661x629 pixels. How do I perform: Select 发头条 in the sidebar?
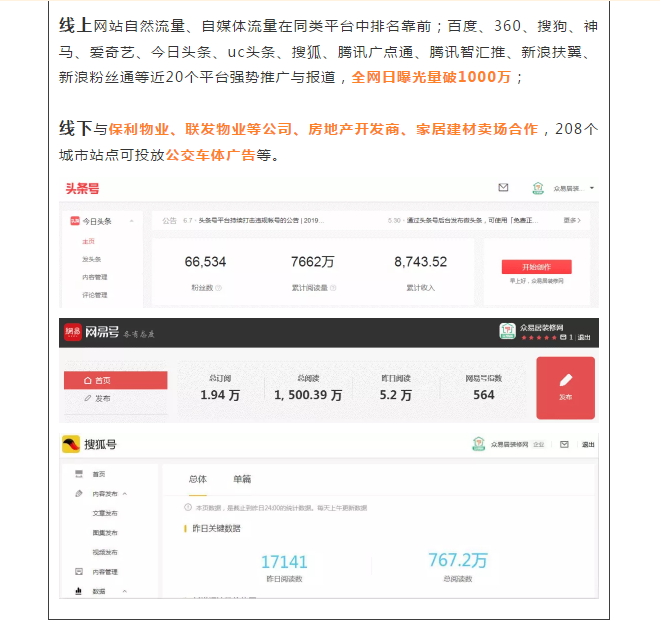(91, 258)
